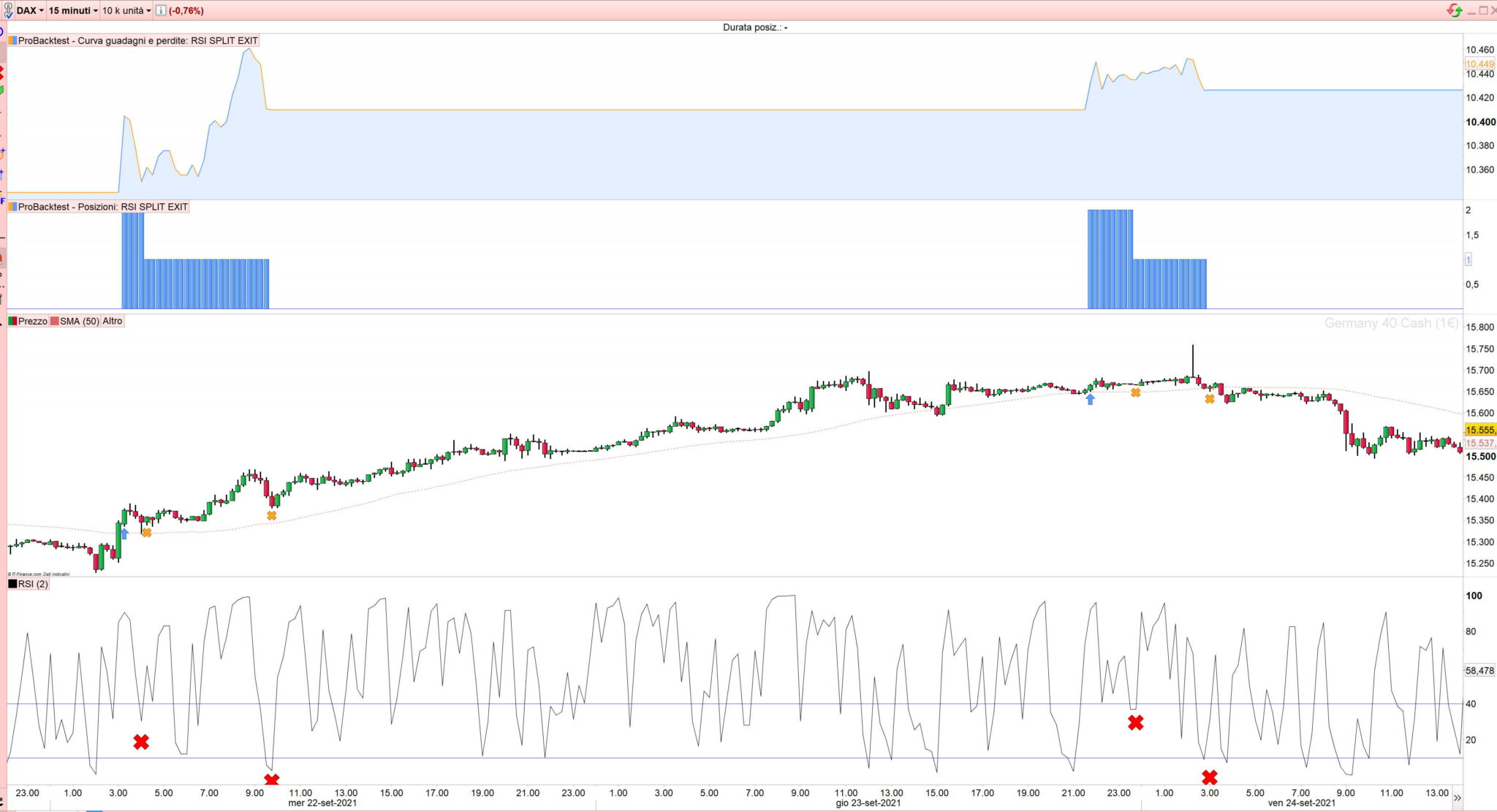This screenshot has height=812, width=1497.
Task: Click the yellow 15.555 current price tag
Action: tap(1479, 430)
